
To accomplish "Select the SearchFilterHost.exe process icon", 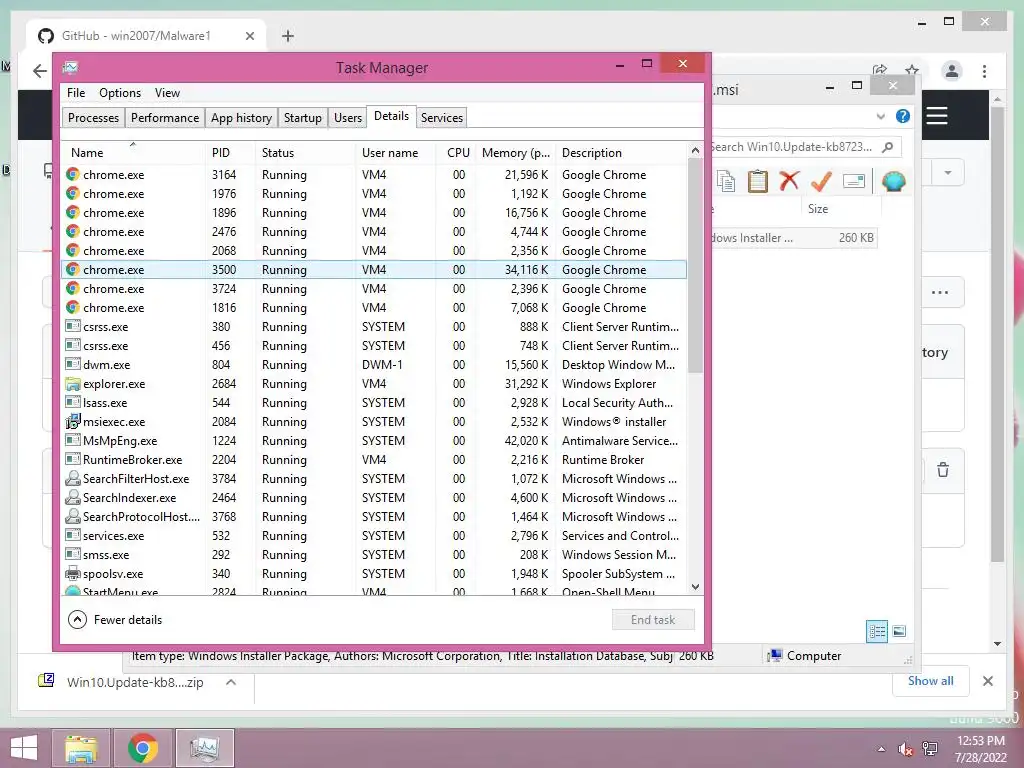I will (x=73, y=478).
